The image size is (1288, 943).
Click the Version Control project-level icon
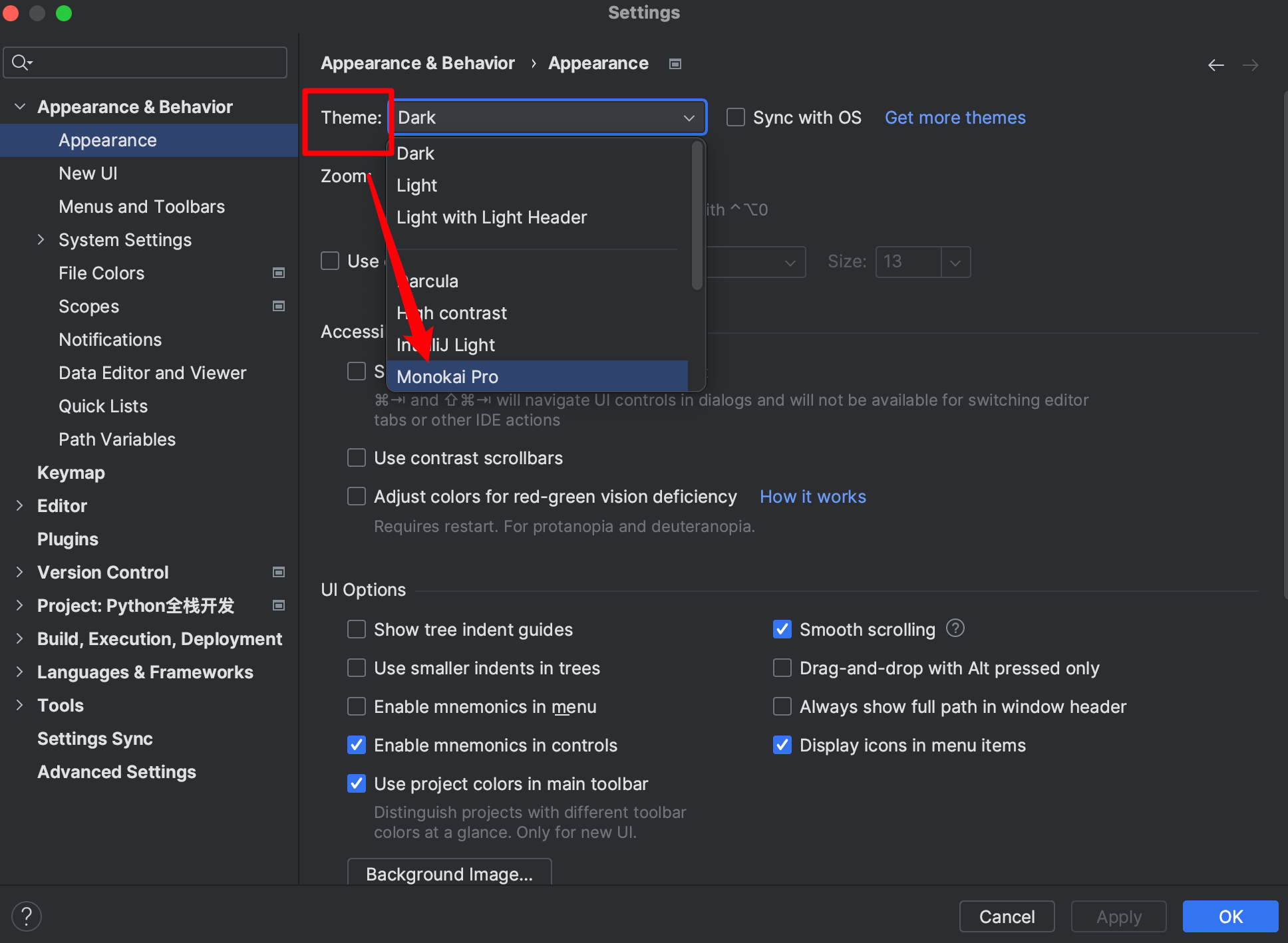coord(279,572)
